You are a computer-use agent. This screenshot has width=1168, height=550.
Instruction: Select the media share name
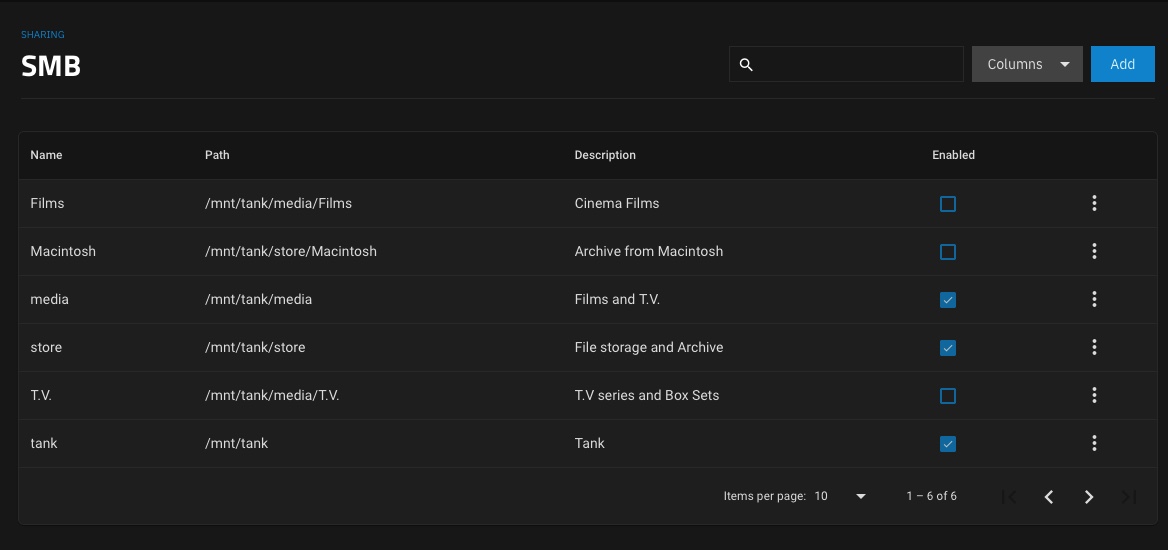pos(49,299)
